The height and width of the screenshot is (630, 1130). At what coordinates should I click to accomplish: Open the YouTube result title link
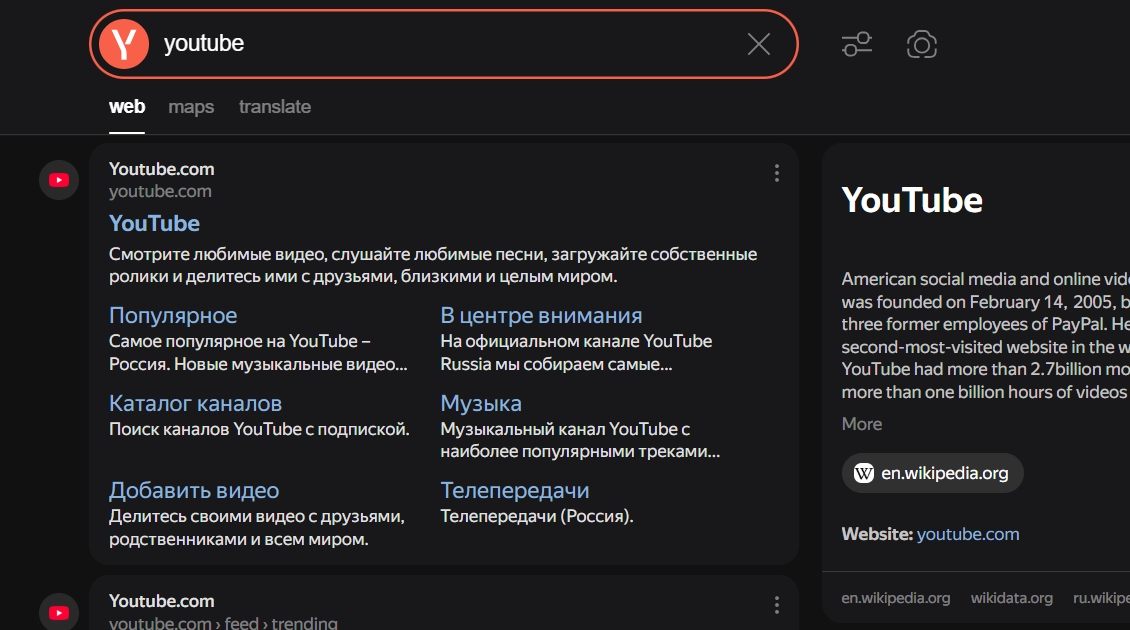[x=154, y=223]
